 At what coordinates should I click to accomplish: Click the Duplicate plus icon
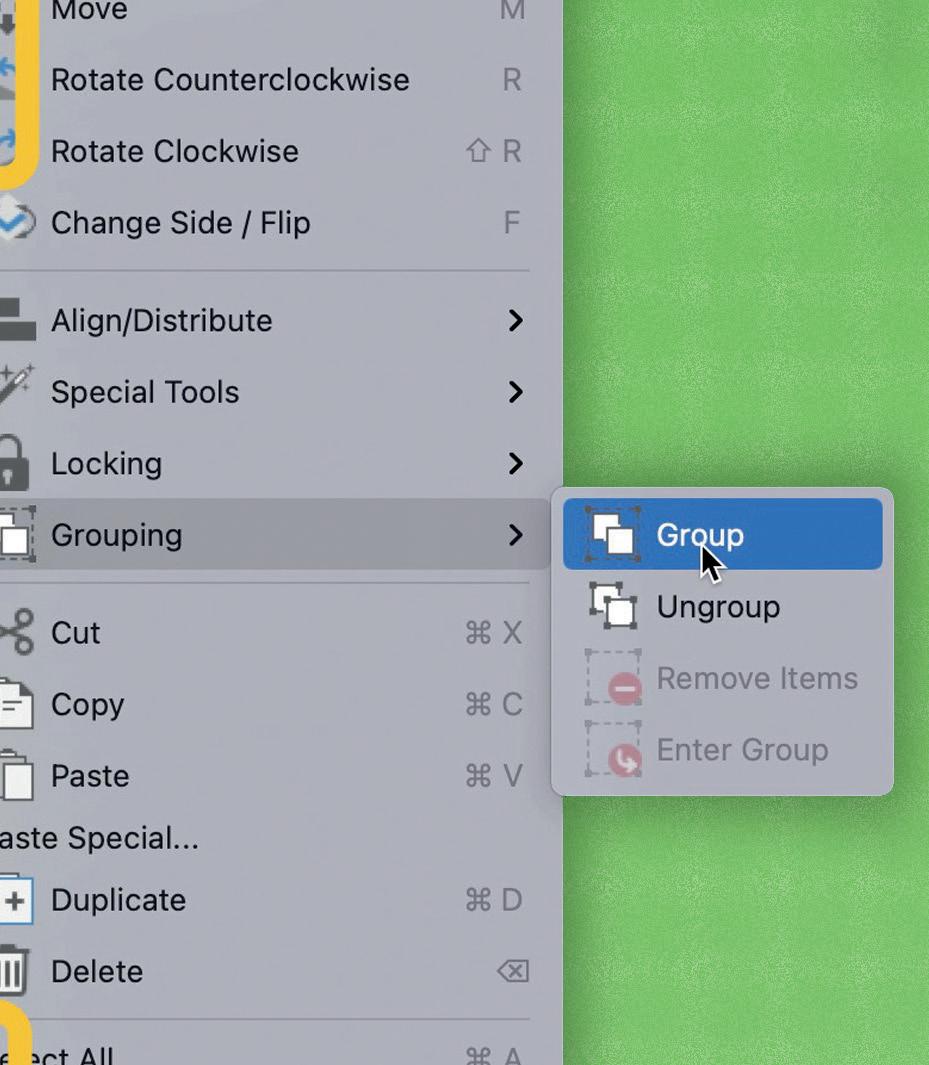point(16,899)
